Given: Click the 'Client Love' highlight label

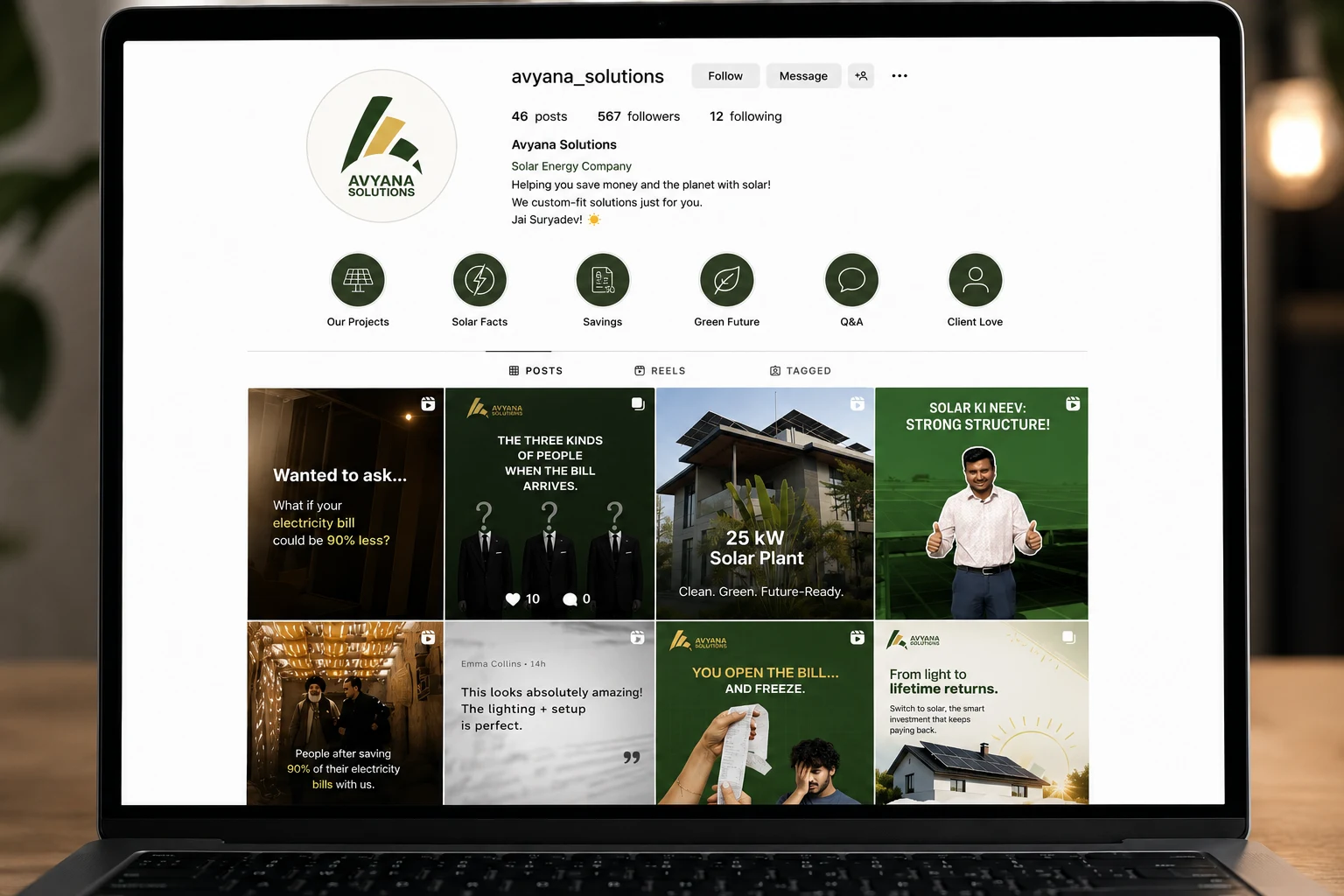Looking at the screenshot, I should coord(975,322).
